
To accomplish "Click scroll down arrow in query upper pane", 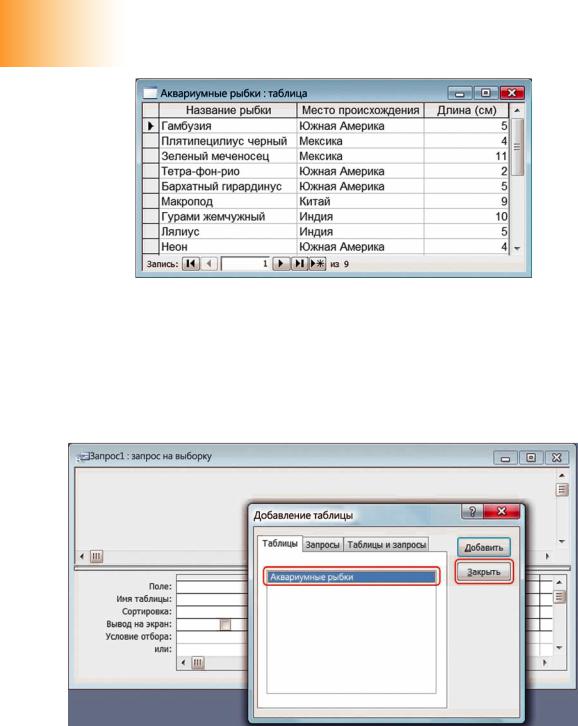I will [562, 541].
